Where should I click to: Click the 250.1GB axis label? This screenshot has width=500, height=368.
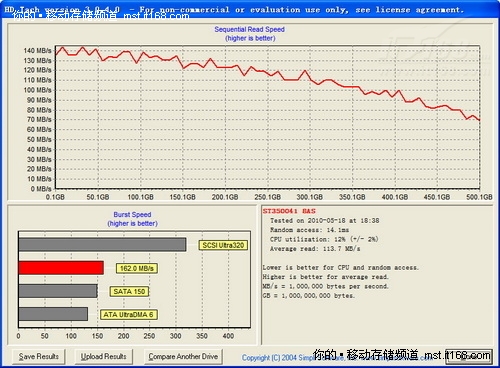click(x=267, y=197)
